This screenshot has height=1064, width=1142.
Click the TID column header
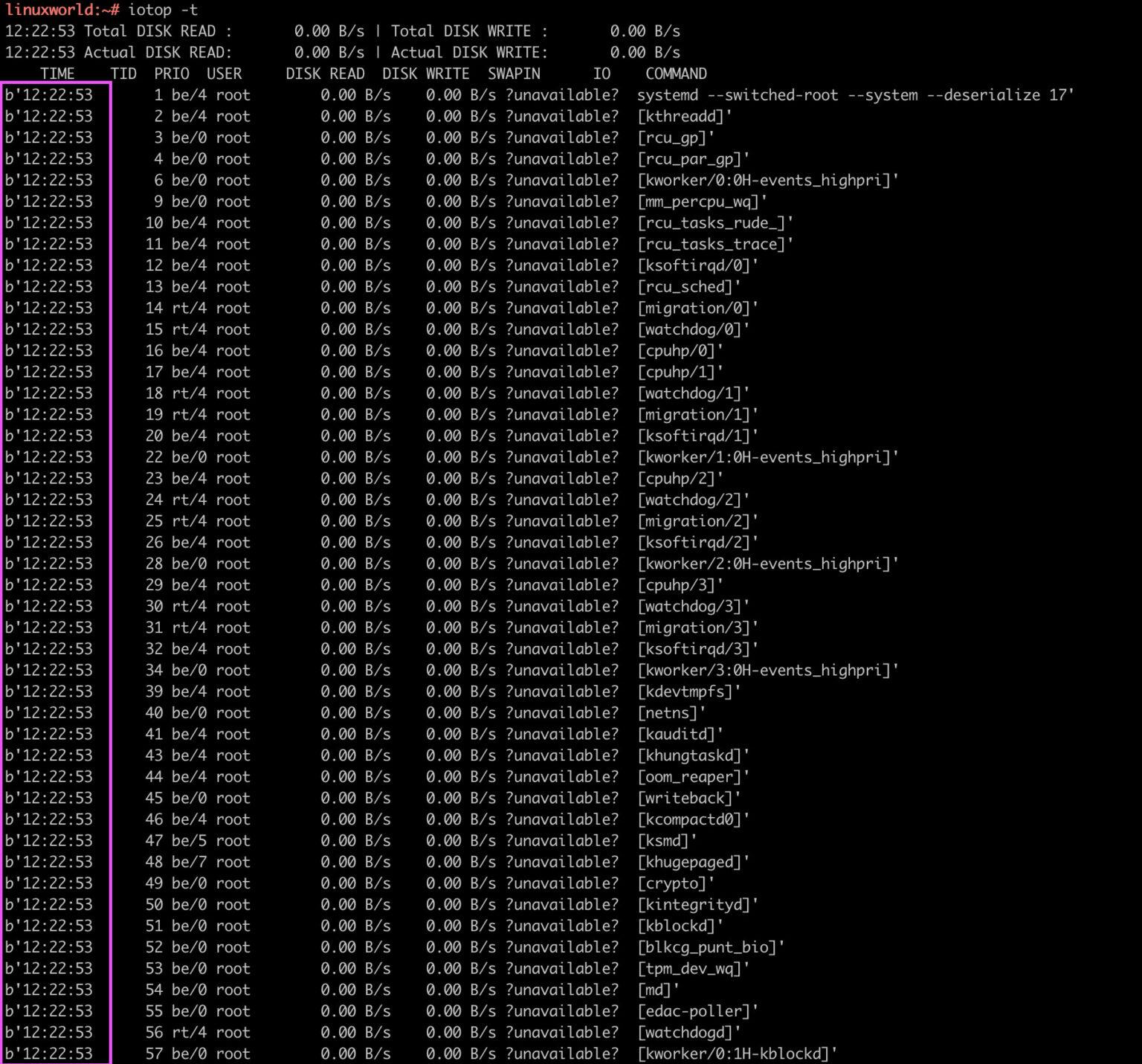tap(124, 74)
